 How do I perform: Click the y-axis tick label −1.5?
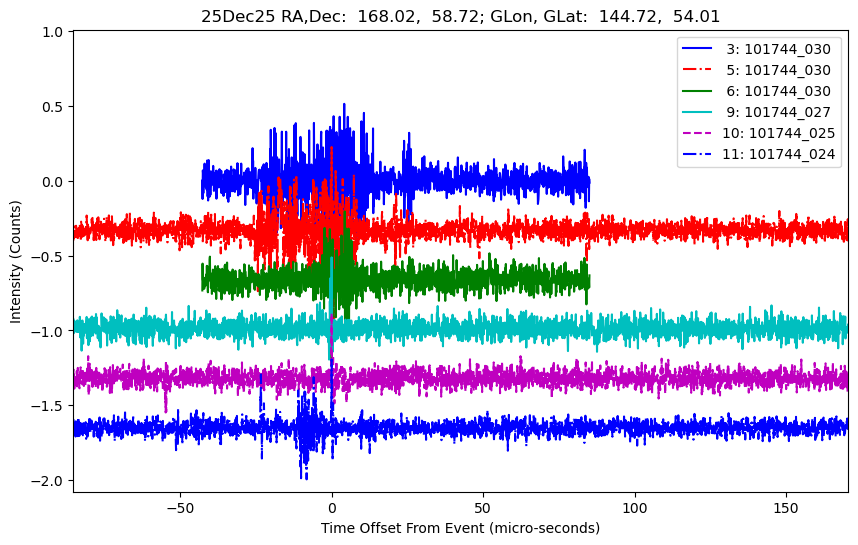pyautogui.click(x=47, y=406)
